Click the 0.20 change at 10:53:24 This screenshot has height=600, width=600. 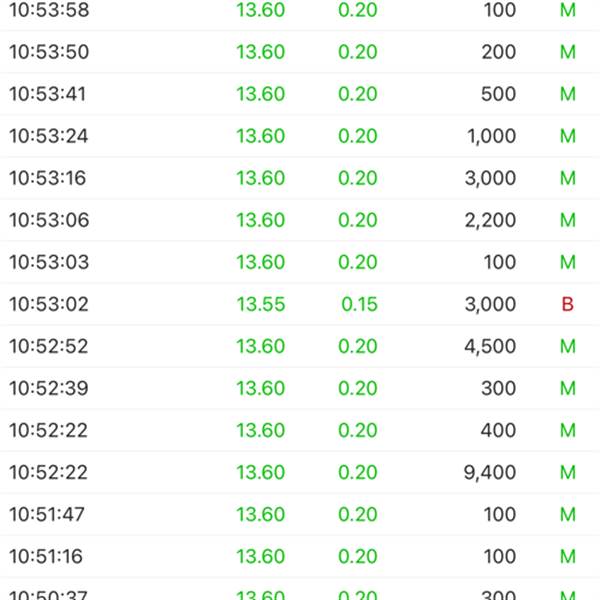(357, 136)
